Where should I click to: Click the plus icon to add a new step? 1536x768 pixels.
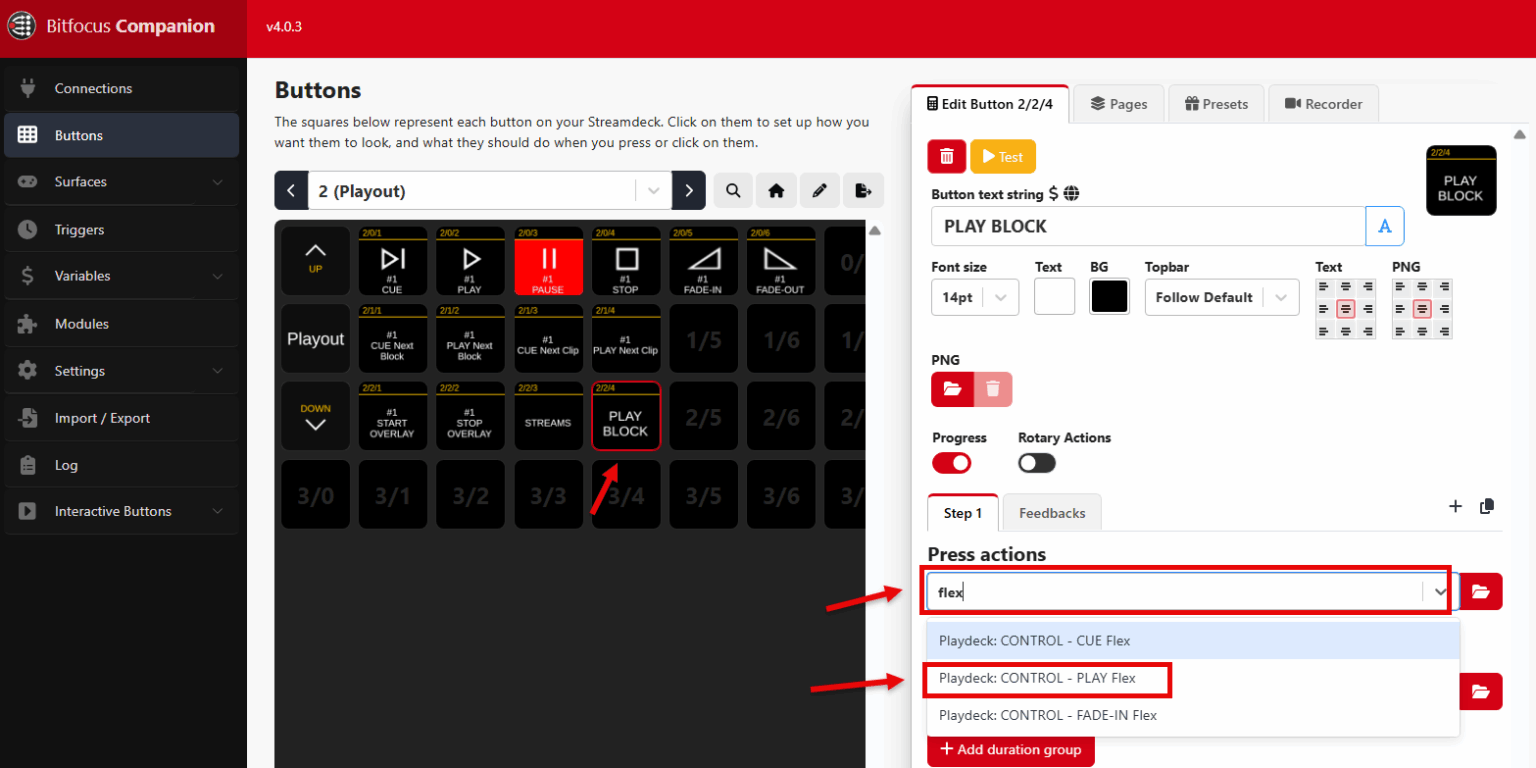click(1455, 507)
